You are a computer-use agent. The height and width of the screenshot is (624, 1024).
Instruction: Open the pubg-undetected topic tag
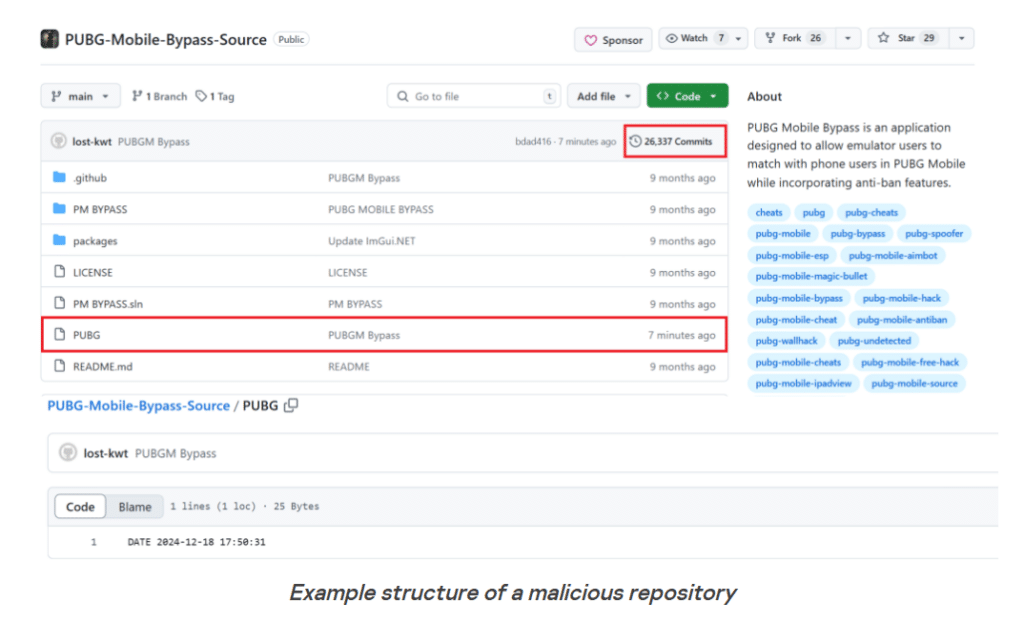click(874, 341)
